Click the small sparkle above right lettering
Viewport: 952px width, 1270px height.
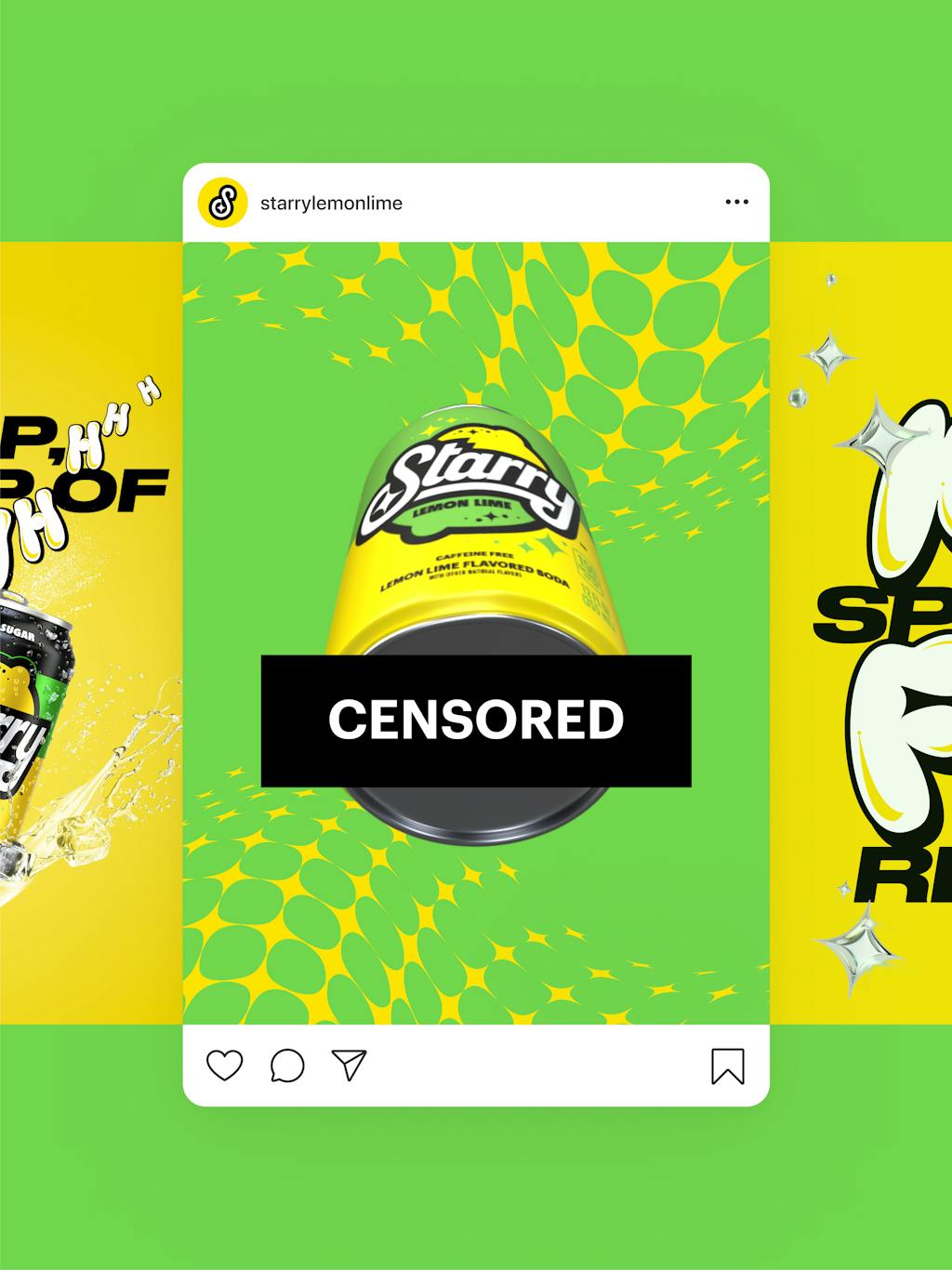click(x=828, y=358)
